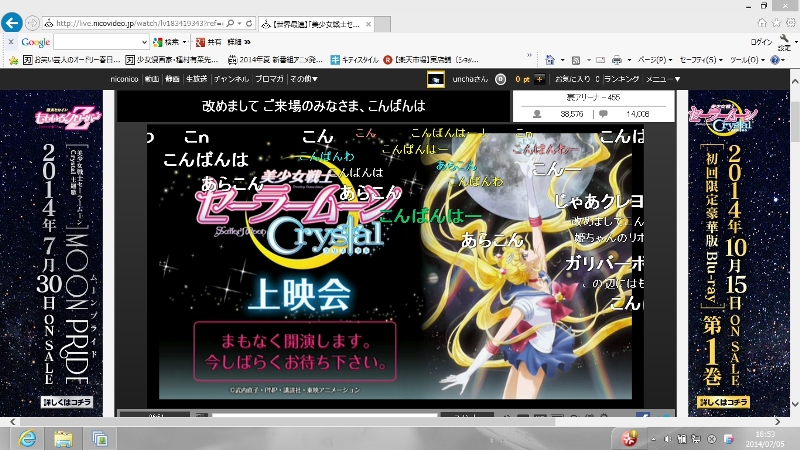The height and width of the screenshot is (450, 800).
Task: Open the 少女漫画家 bookmark on favorites bar
Action: pyautogui.click(x=172, y=60)
